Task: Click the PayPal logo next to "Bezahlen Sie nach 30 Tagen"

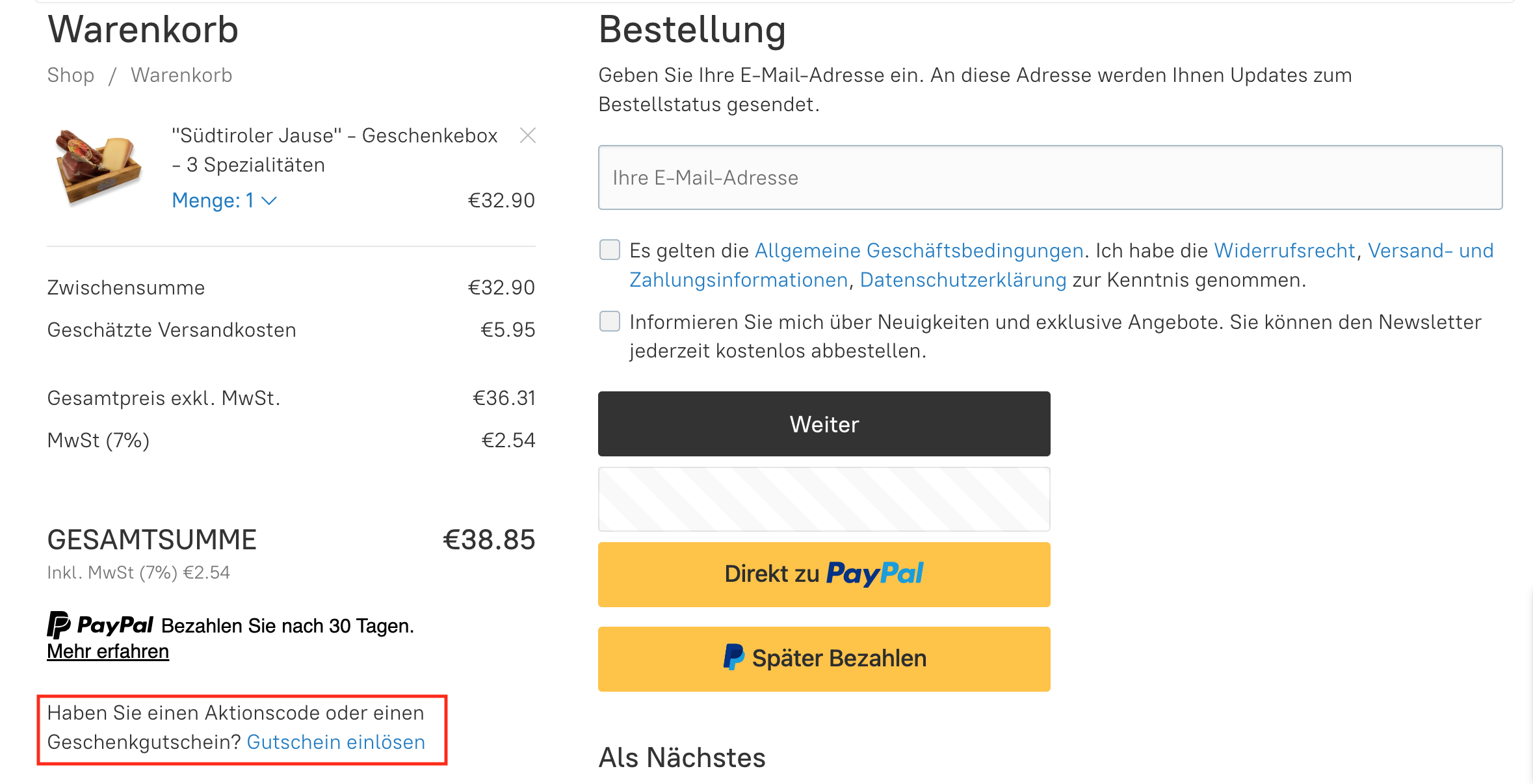Action: (x=99, y=625)
